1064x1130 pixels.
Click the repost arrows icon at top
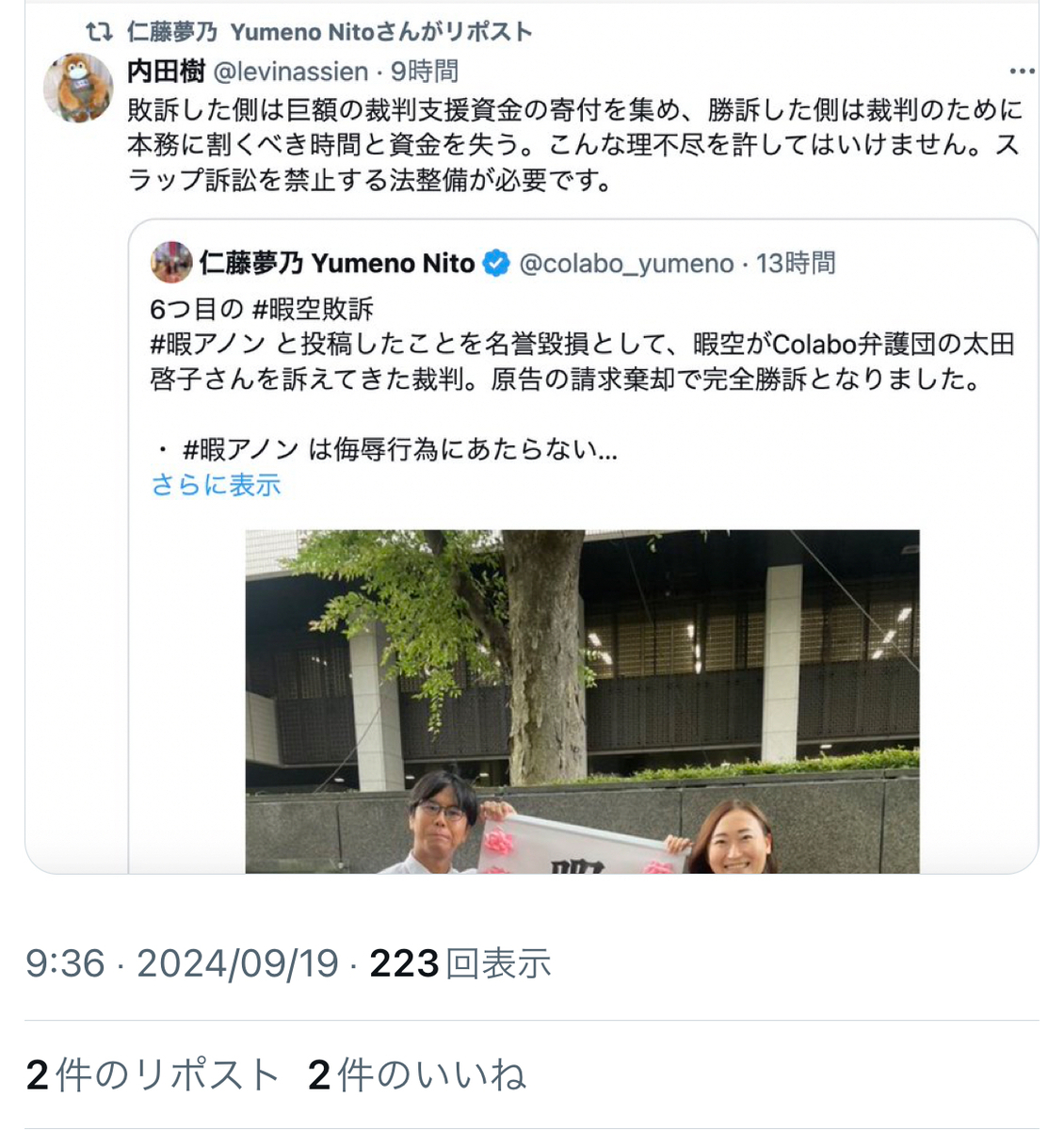tap(98, 32)
